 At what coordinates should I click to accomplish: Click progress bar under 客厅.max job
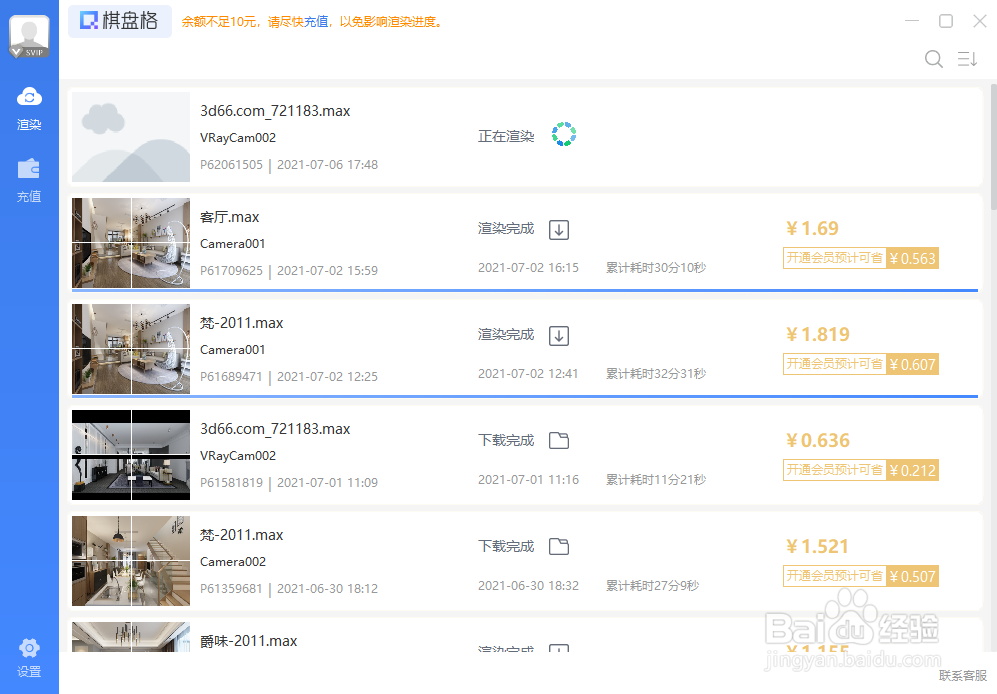[x=525, y=291]
